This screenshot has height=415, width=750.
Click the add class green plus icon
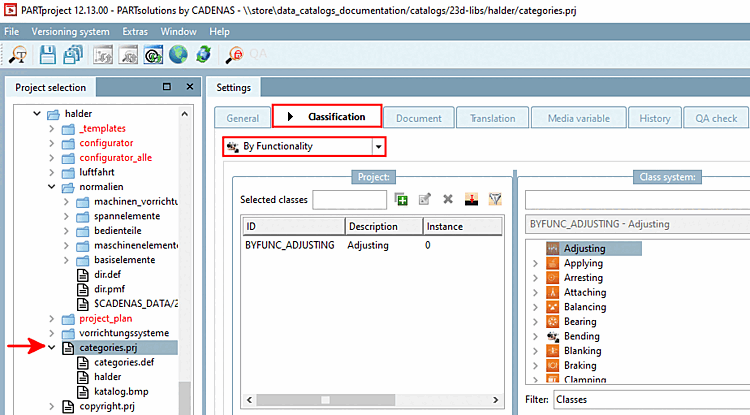(401, 199)
